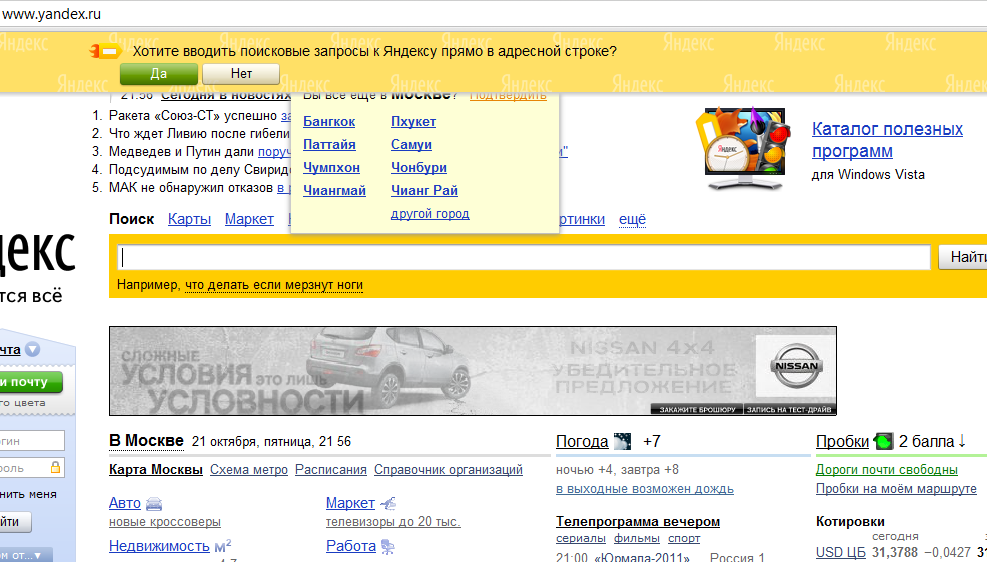Click the browser address bar with www.yandex.ru
Image resolution: width=987 pixels, height=562 pixels.
coord(494,14)
